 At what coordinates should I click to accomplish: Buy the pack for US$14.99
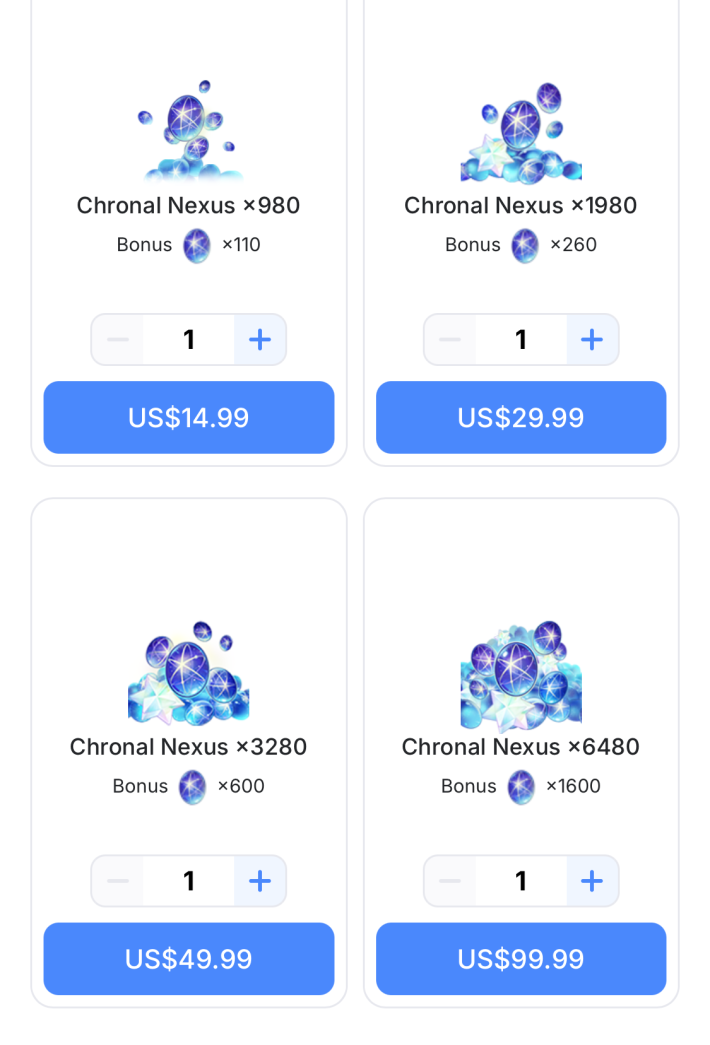tap(189, 417)
